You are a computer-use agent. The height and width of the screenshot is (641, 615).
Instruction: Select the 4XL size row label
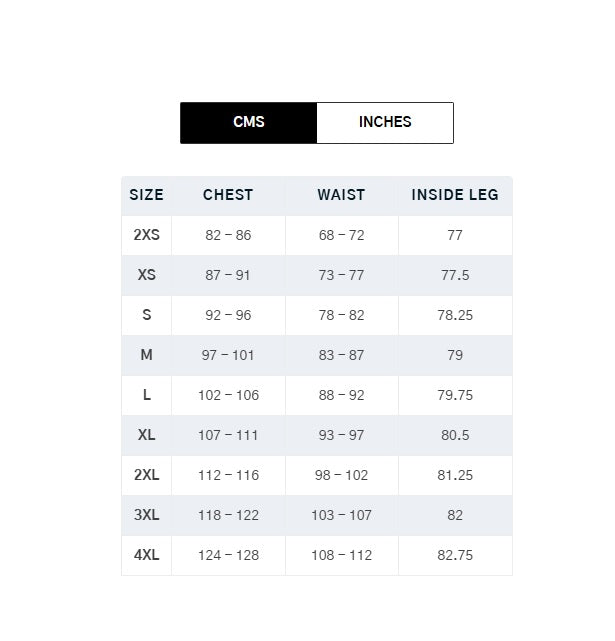coord(146,555)
